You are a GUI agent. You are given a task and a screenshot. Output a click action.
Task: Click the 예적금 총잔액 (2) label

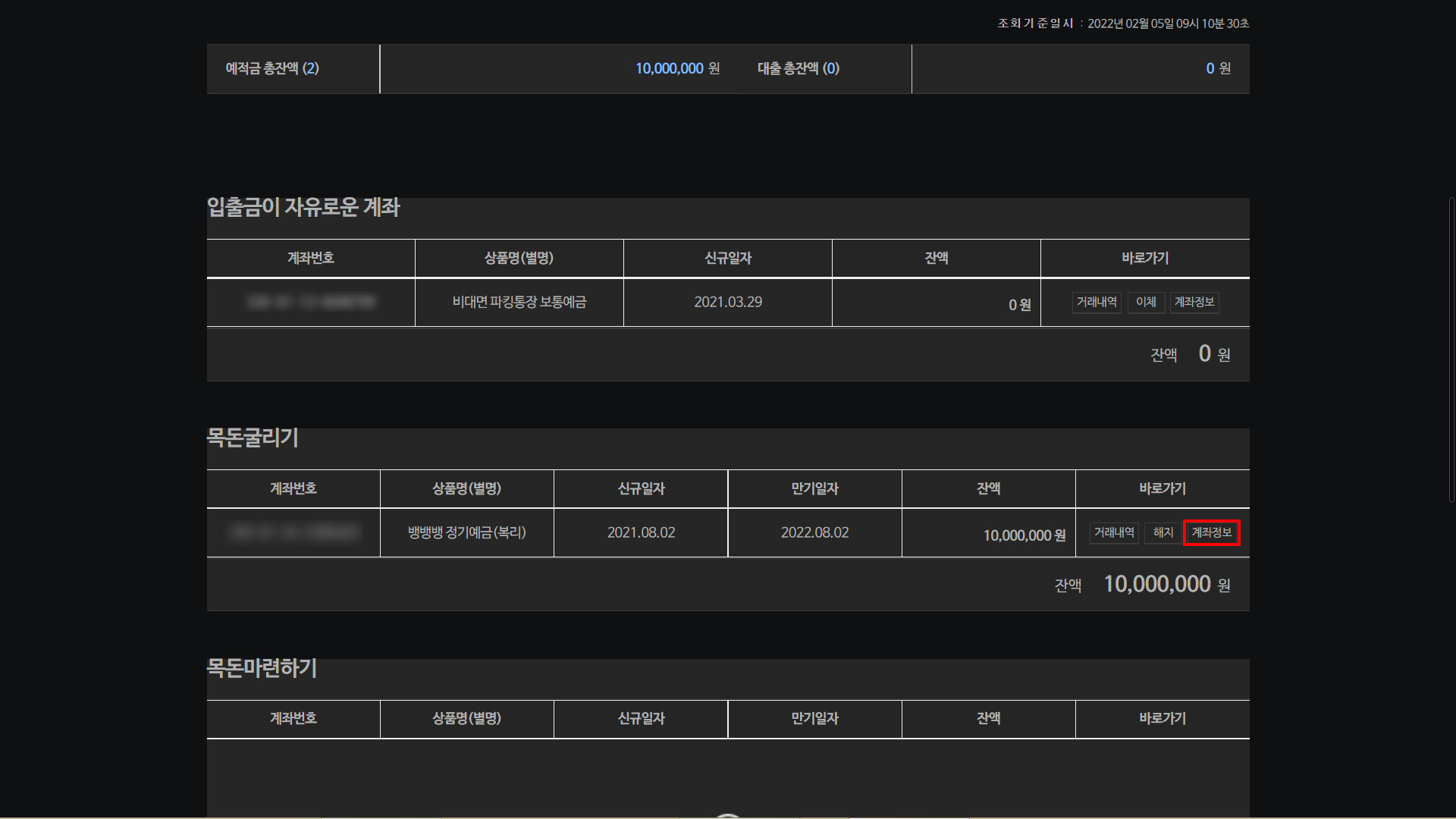[272, 69]
